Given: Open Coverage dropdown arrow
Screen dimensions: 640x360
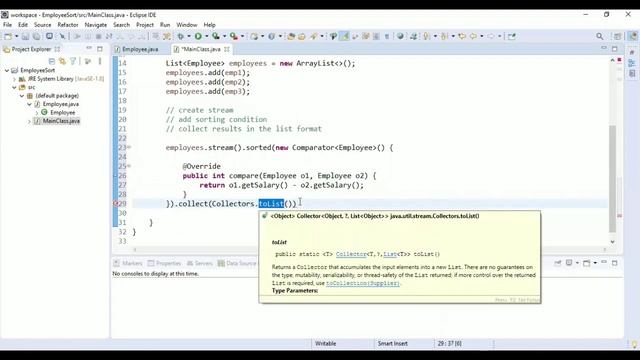Looking at the screenshot, I should (224, 36).
